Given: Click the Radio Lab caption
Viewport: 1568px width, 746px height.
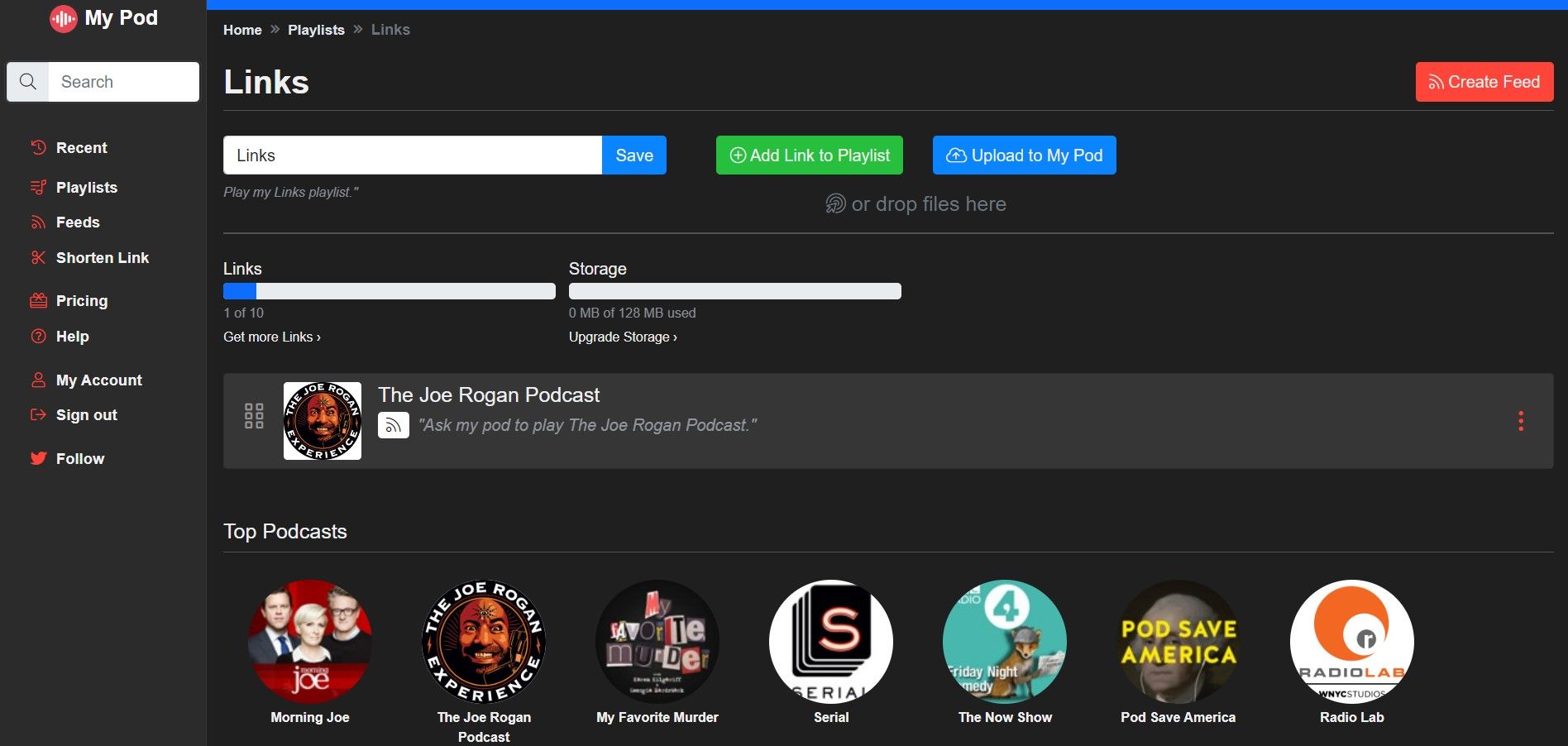Looking at the screenshot, I should [x=1352, y=718].
